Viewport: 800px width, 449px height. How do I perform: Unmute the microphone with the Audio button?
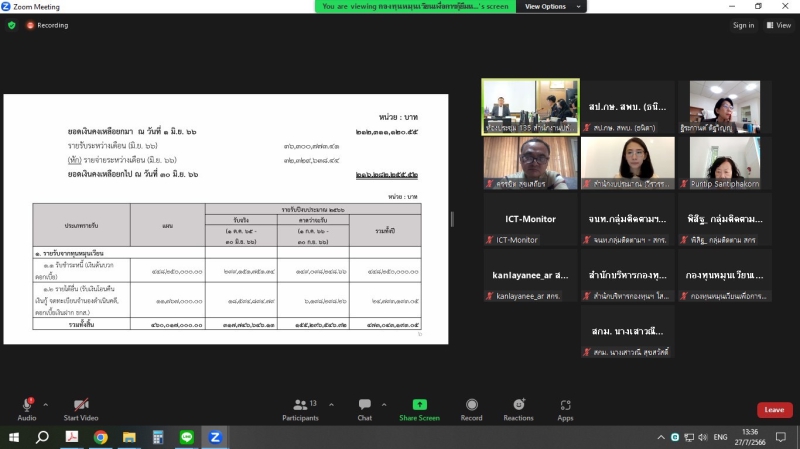(x=27, y=410)
